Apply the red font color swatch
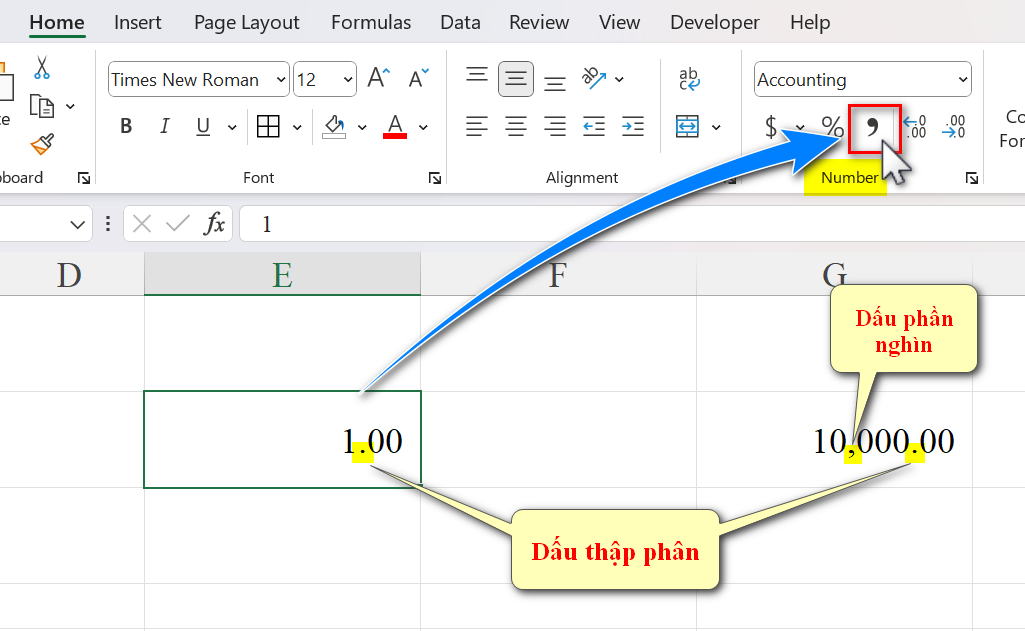The image size is (1025, 631). point(395,127)
